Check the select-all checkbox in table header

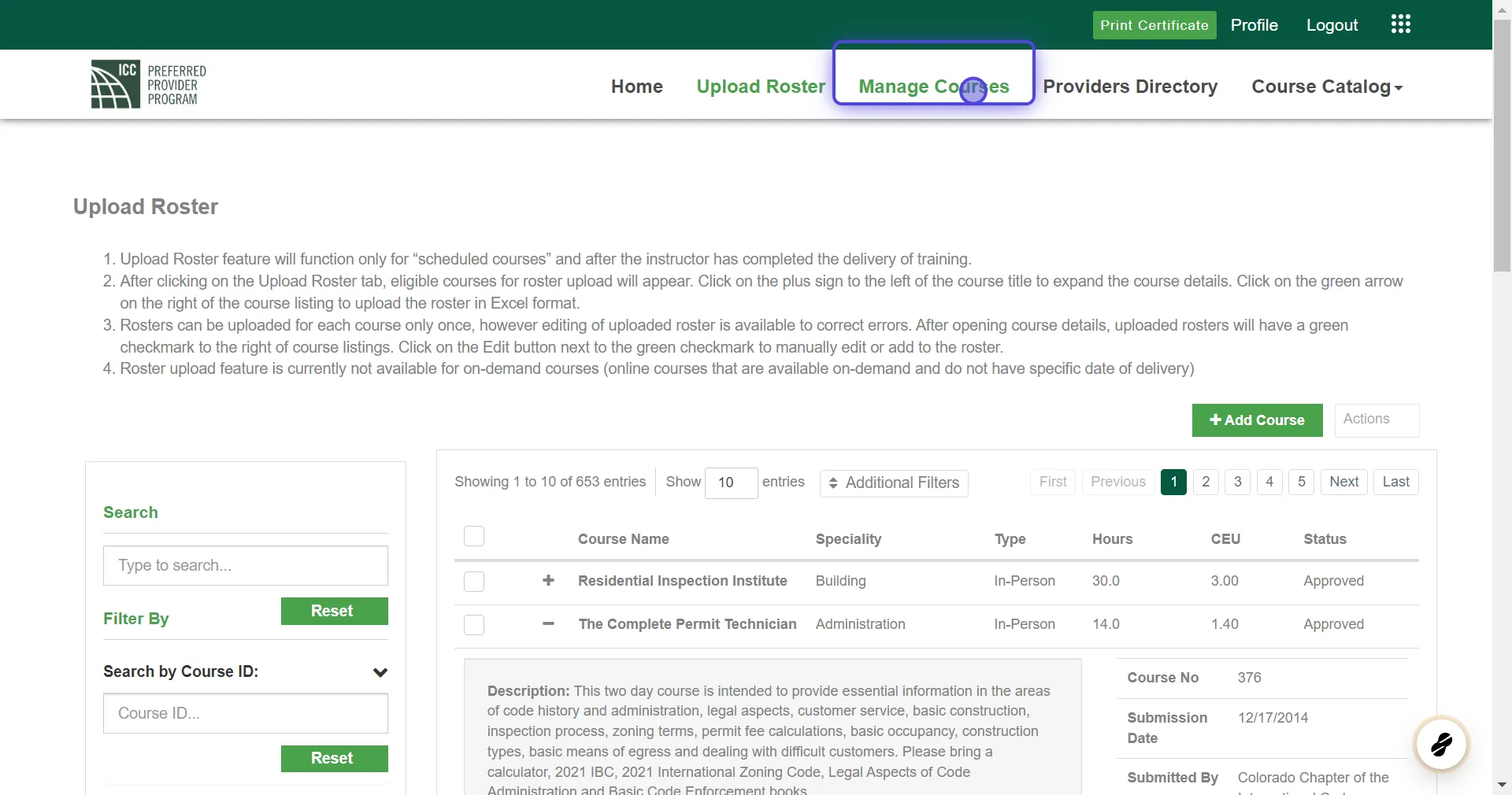[x=474, y=536]
